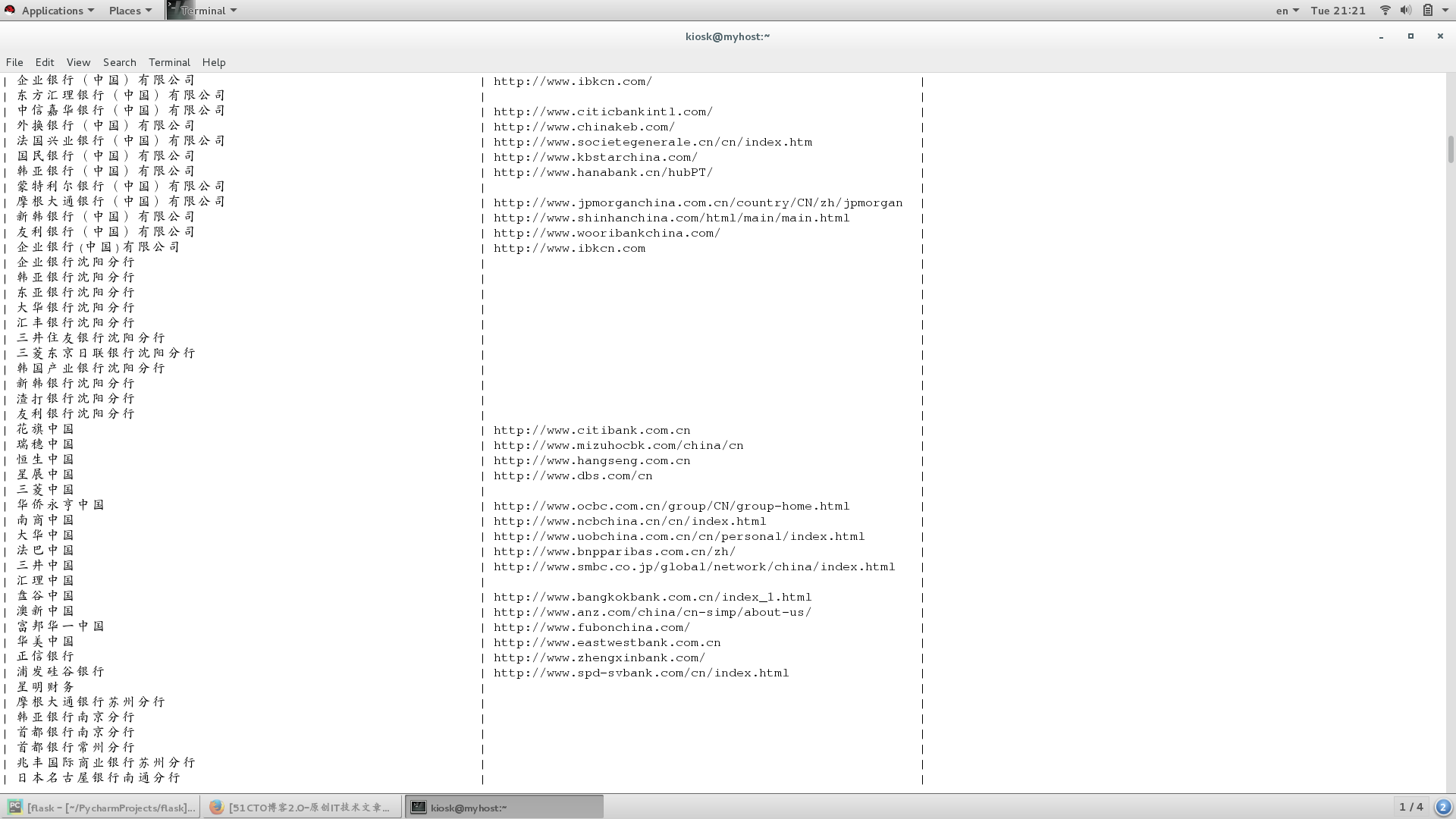
Task: Click the citibank.com.cn URL
Action: coord(592,430)
